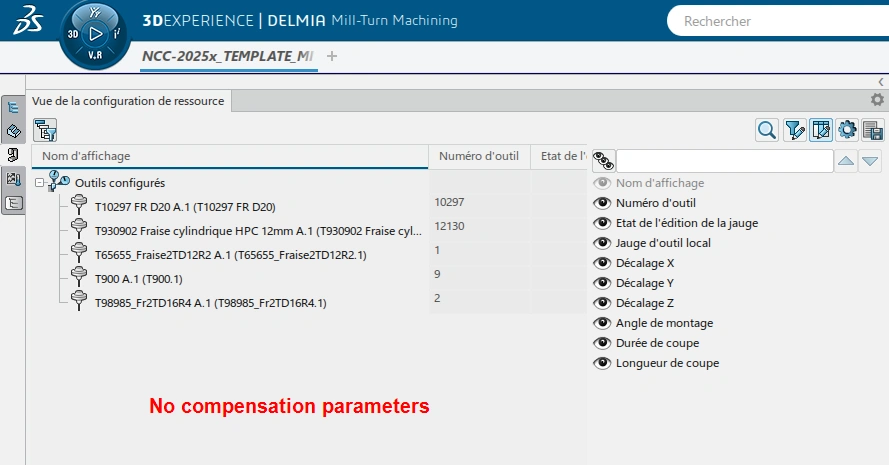889x465 pixels.
Task: Click the show/hide all columns icon
Action: tap(603, 160)
